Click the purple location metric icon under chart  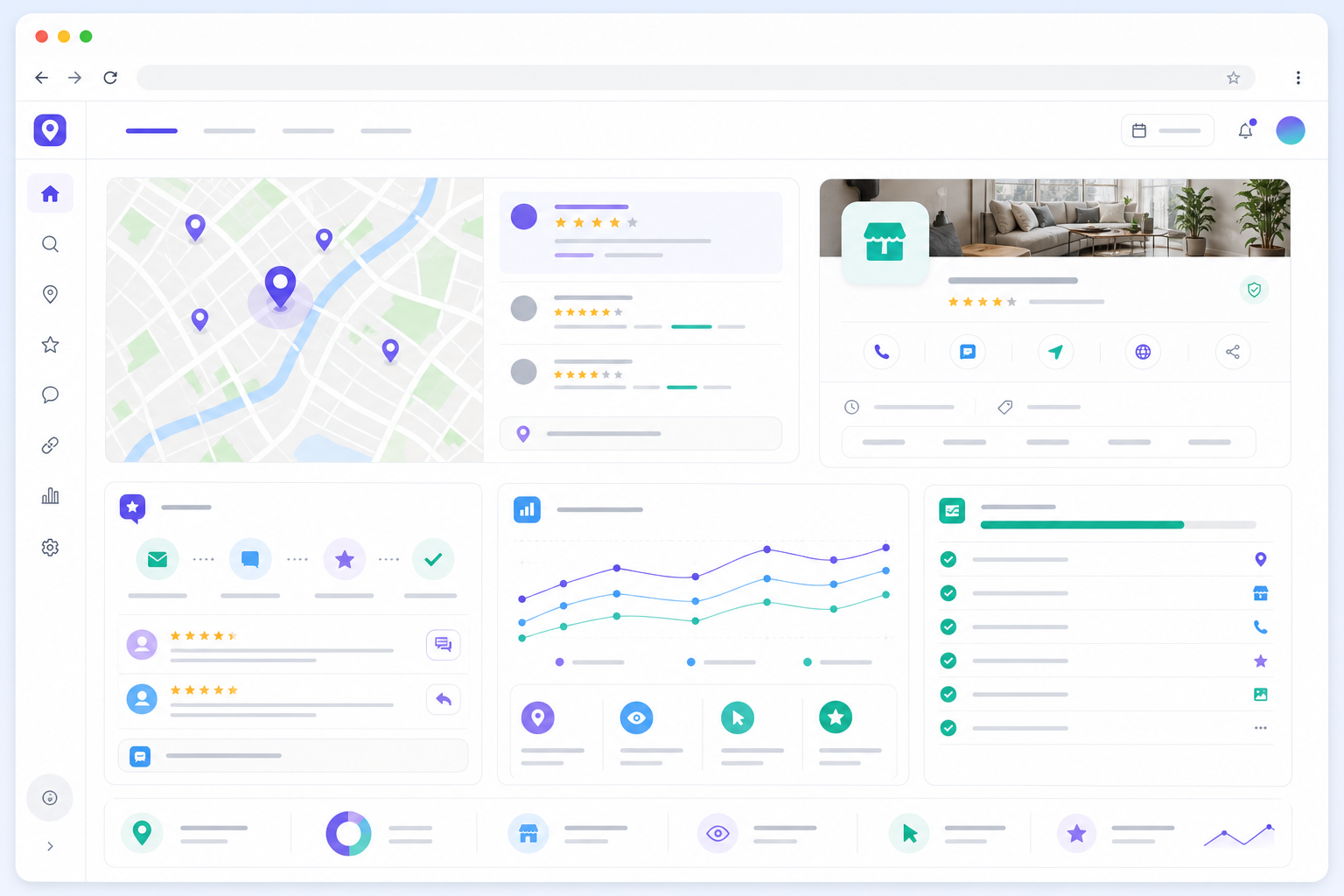coord(538,717)
